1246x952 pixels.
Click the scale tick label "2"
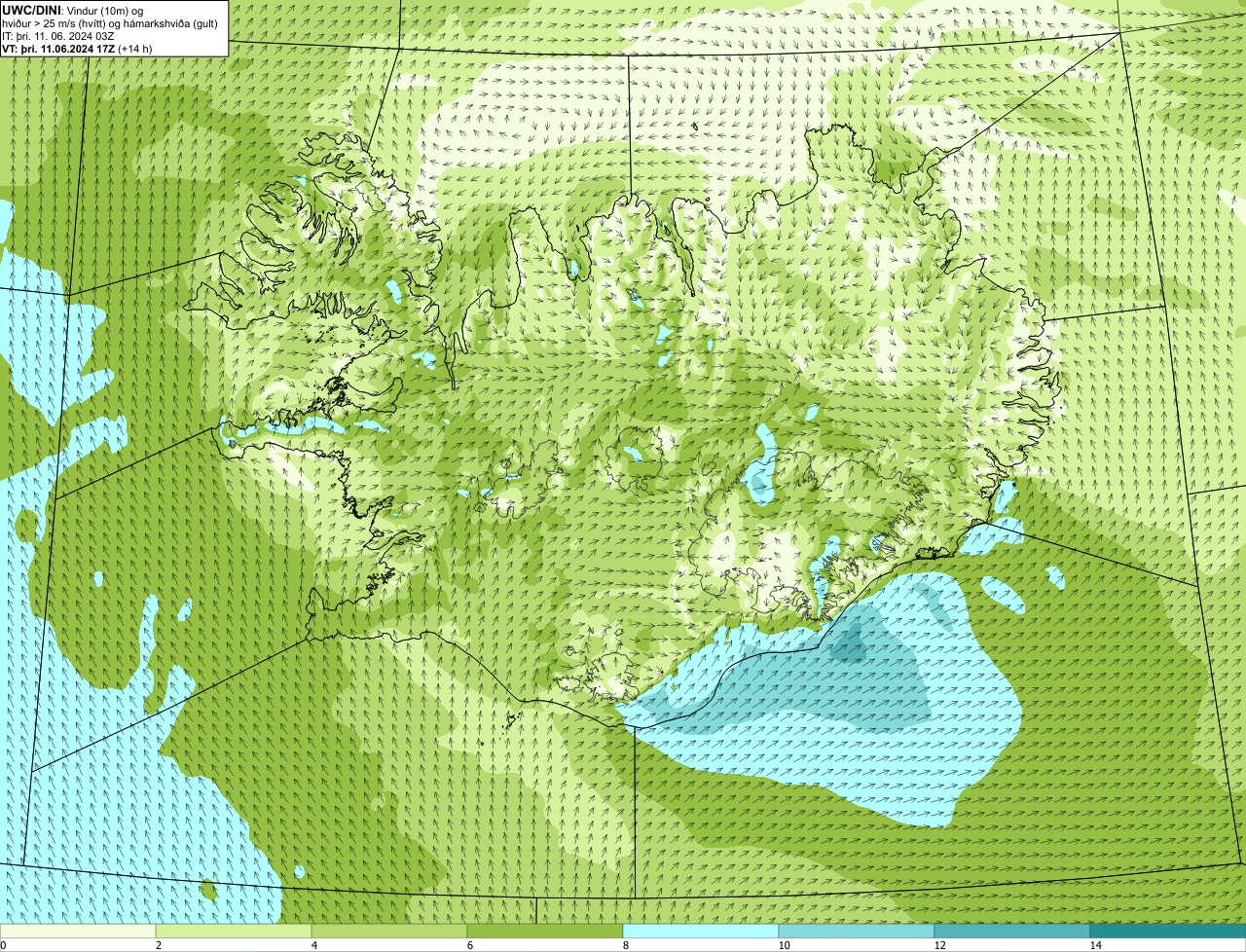tap(158, 945)
